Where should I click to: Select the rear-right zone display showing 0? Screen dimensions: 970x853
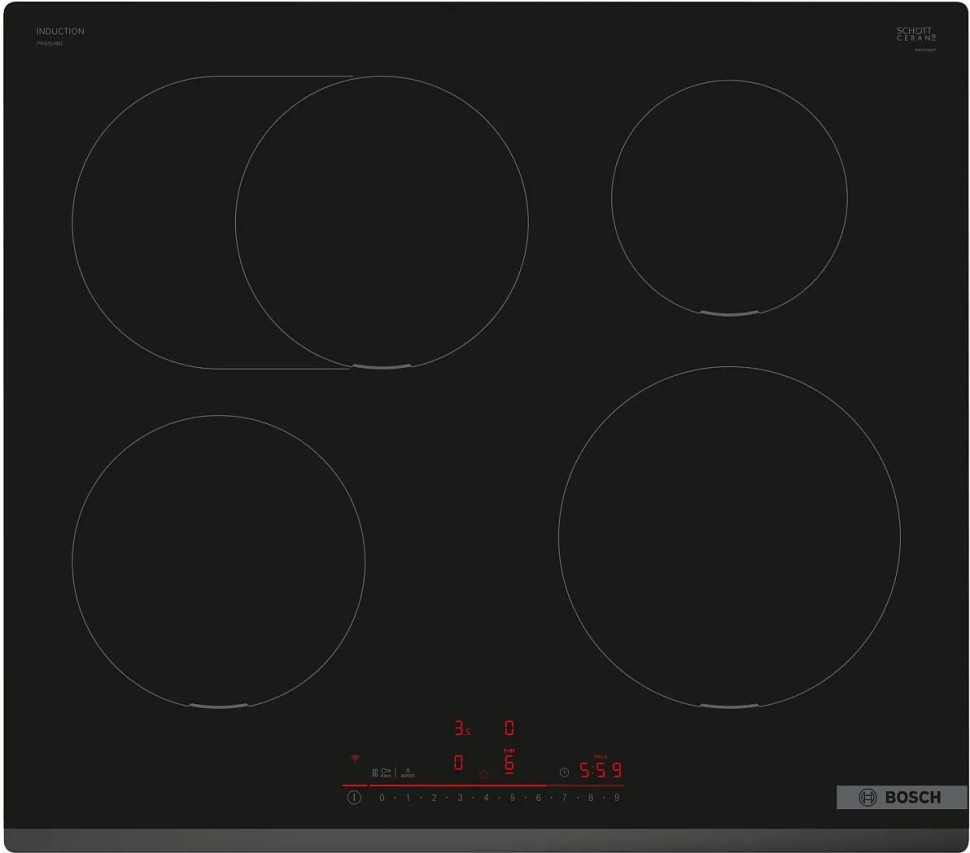coord(509,728)
